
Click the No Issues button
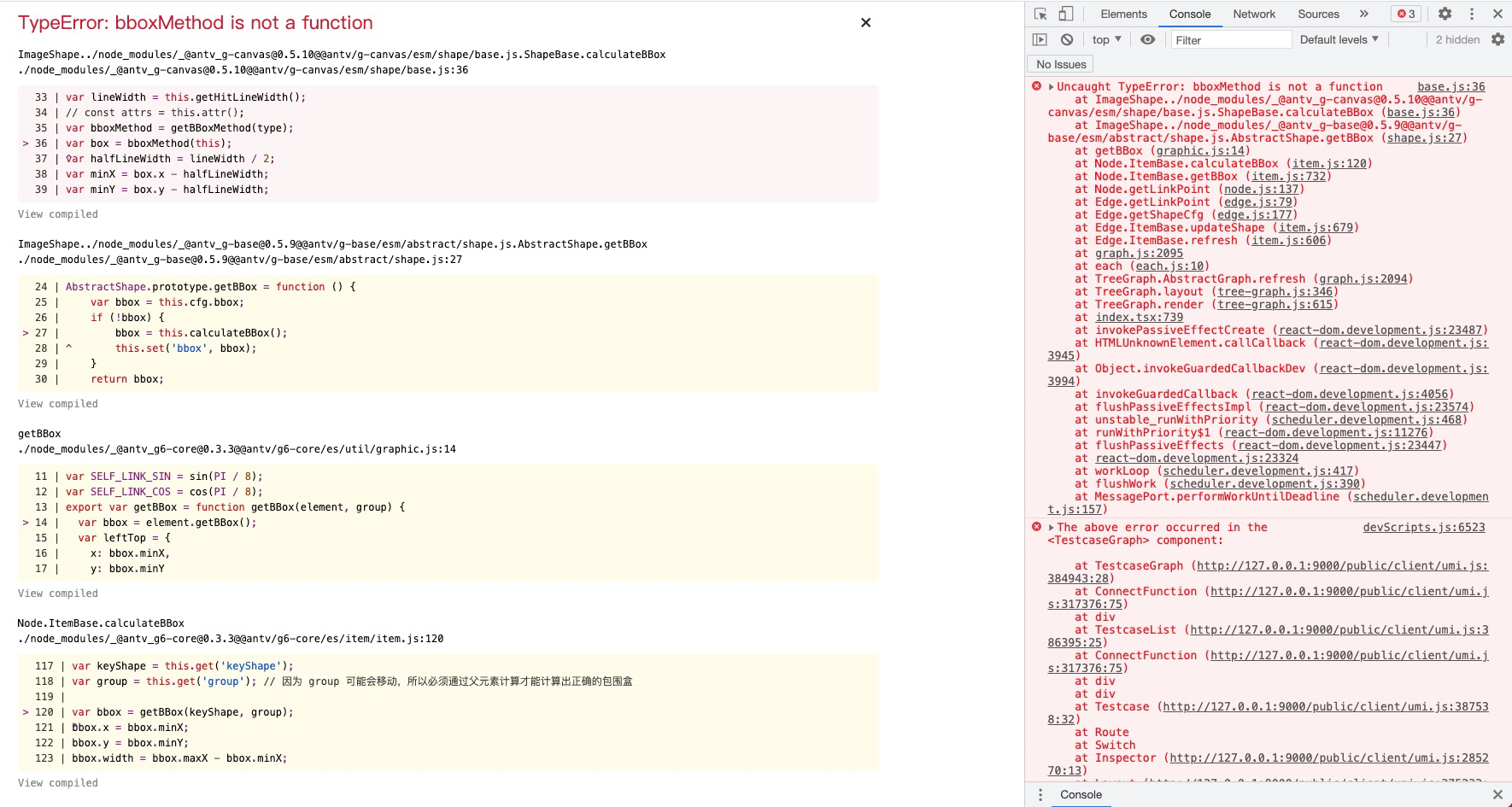pos(1059,64)
